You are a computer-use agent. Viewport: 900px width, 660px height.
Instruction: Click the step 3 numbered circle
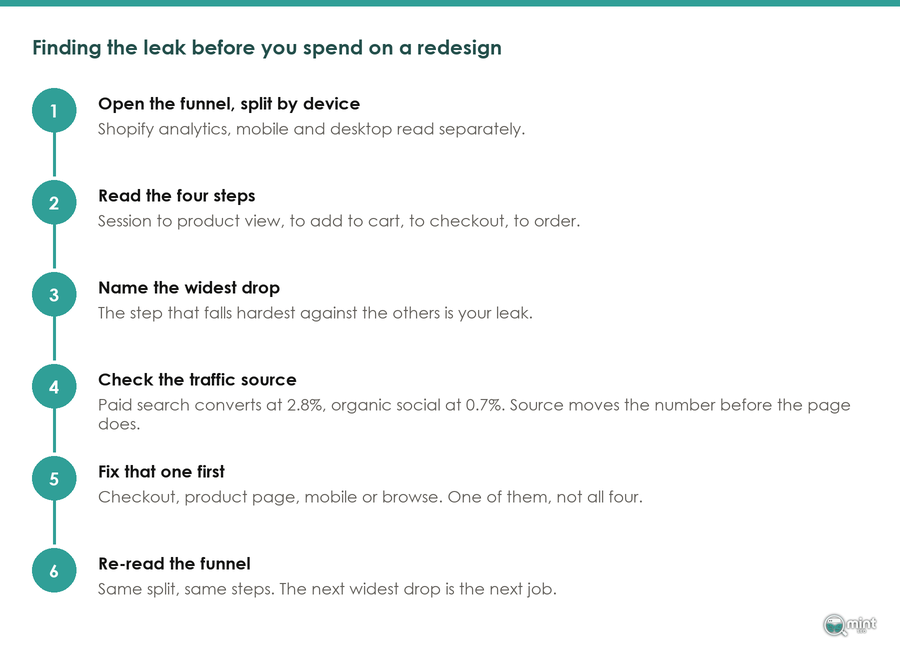point(54,294)
